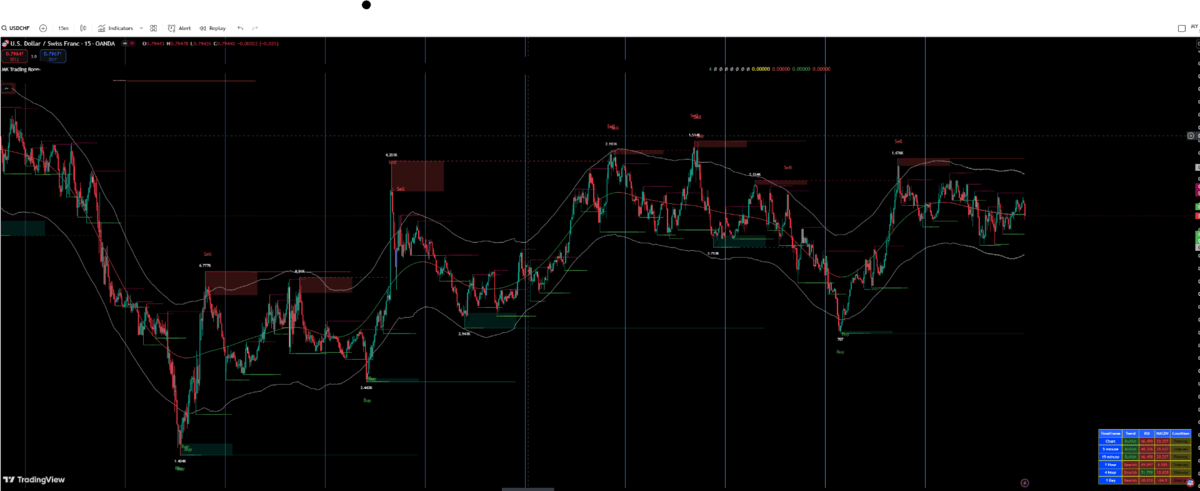Redo the last chart action
Screen dimensions: 1200x491
(255, 28)
